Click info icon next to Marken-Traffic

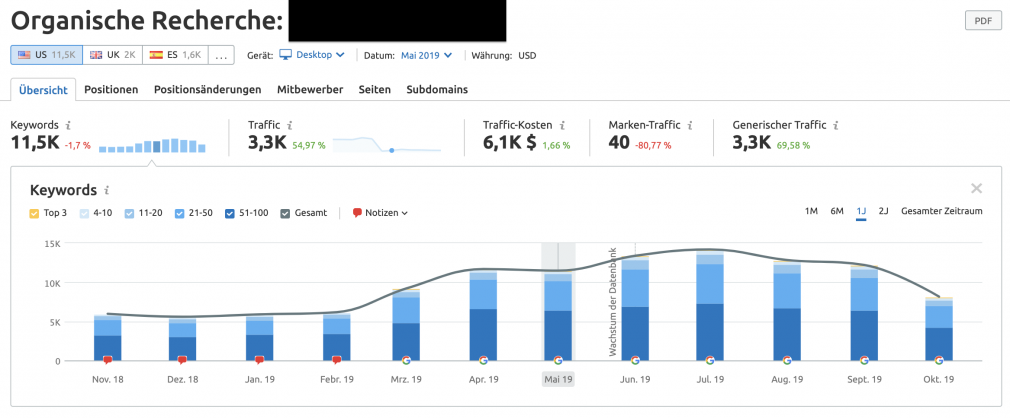pyautogui.click(x=690, y=126)
